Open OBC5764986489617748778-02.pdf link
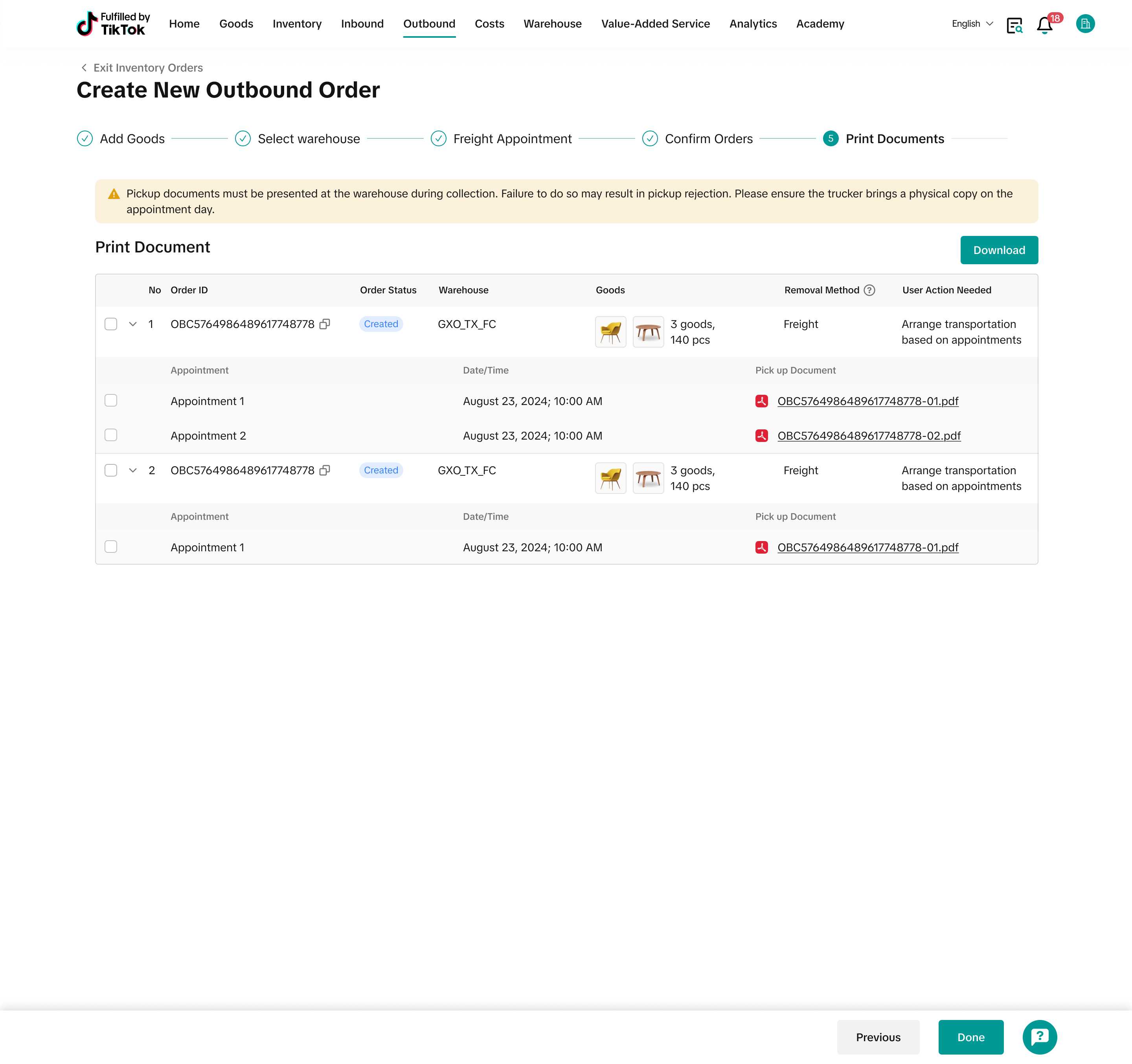Image resolution: width=1132 pixels, height=1064 pixels. pos(869,436)
